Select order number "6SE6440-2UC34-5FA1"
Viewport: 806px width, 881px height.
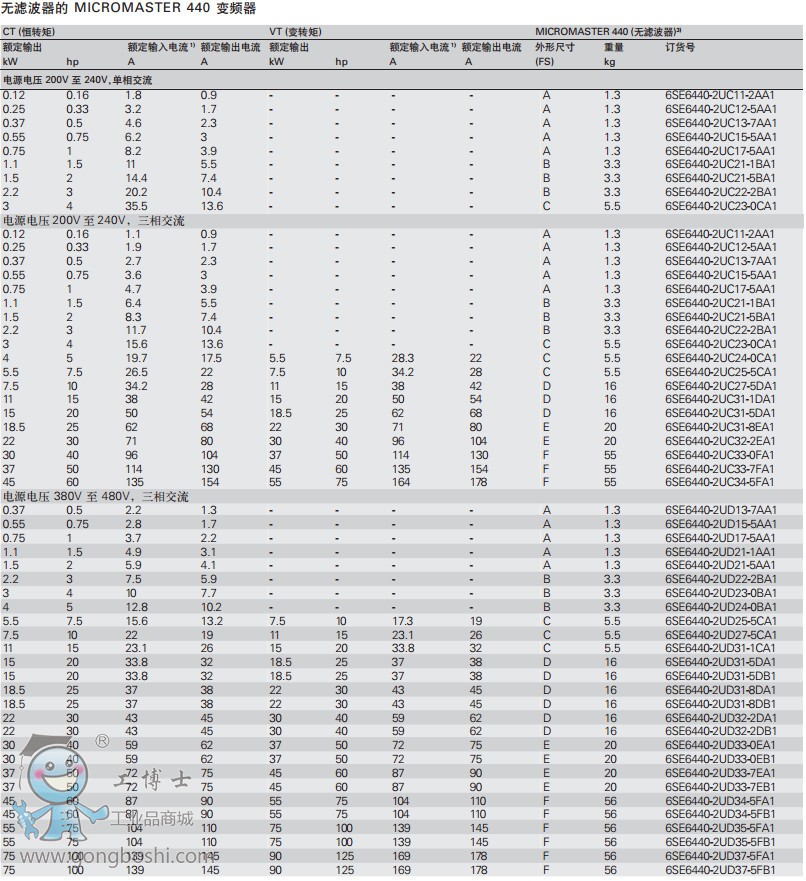[720, 482]
